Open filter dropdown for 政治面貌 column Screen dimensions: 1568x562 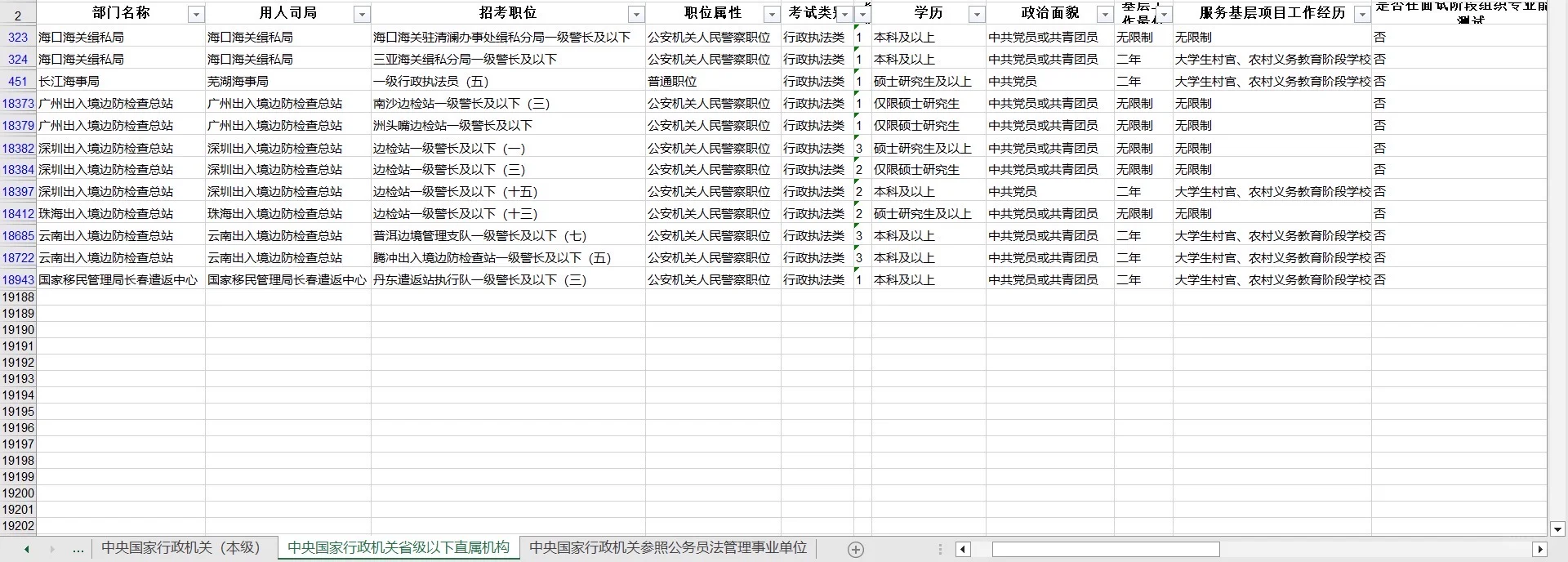[1104, 15]
